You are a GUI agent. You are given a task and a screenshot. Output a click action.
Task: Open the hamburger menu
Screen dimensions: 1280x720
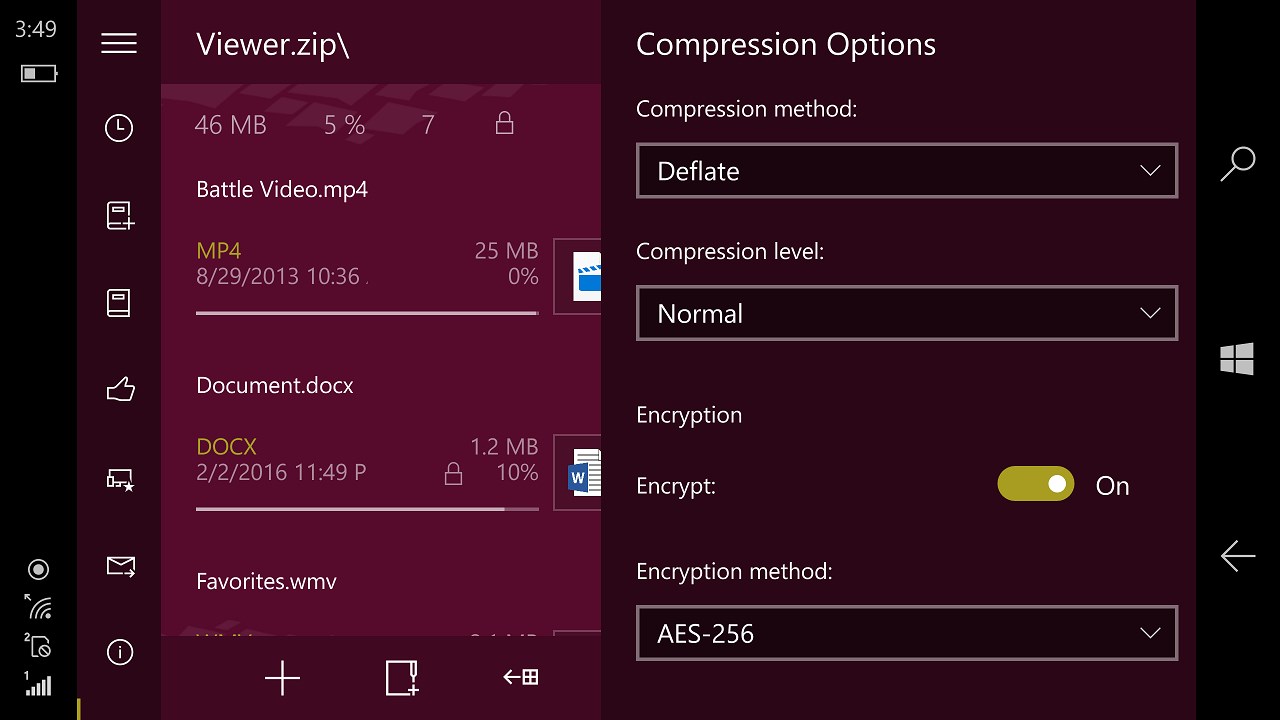pos(119,44)
